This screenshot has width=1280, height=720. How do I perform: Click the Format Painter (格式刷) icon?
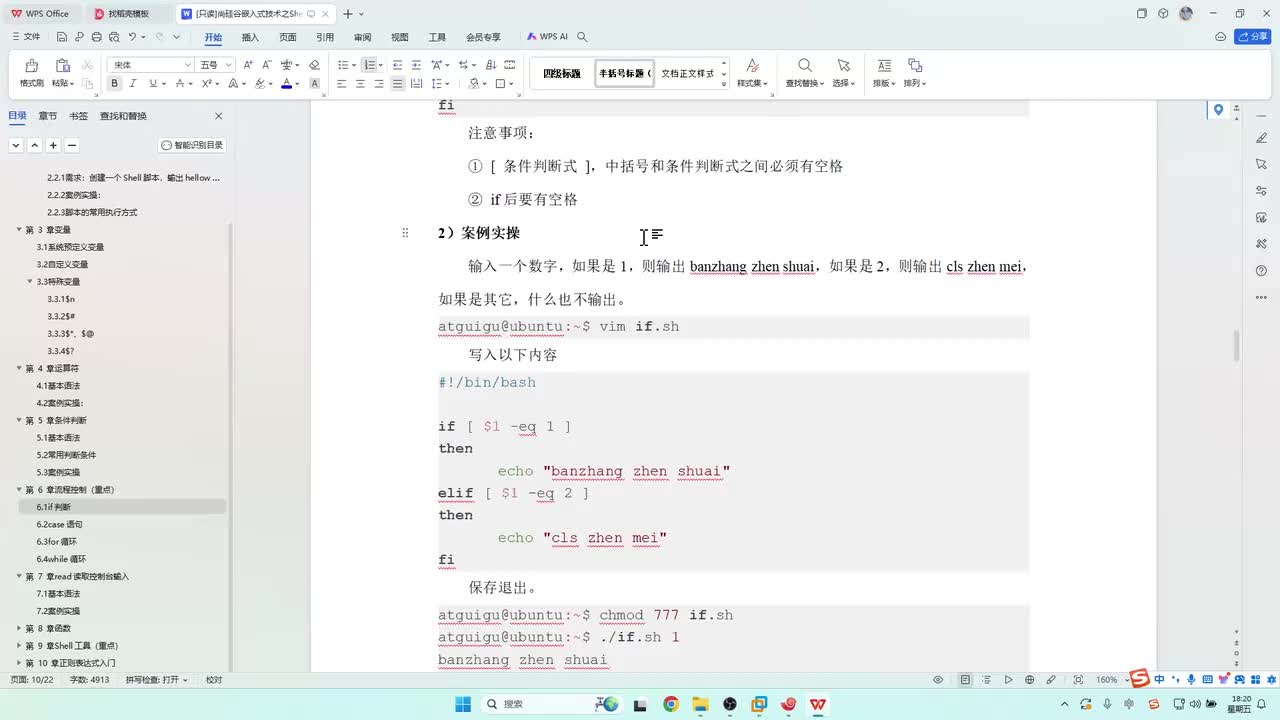31,66
